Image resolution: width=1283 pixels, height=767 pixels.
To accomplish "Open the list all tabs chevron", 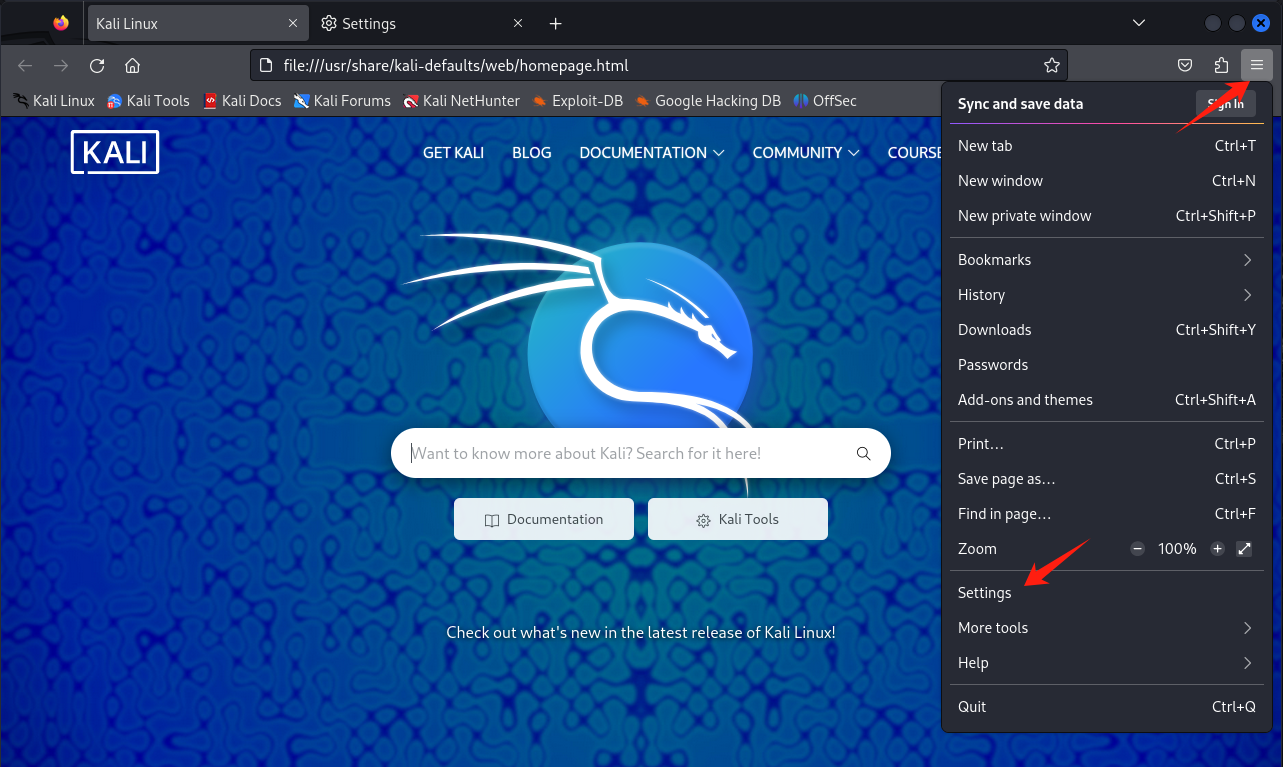I will point(1138,23).
